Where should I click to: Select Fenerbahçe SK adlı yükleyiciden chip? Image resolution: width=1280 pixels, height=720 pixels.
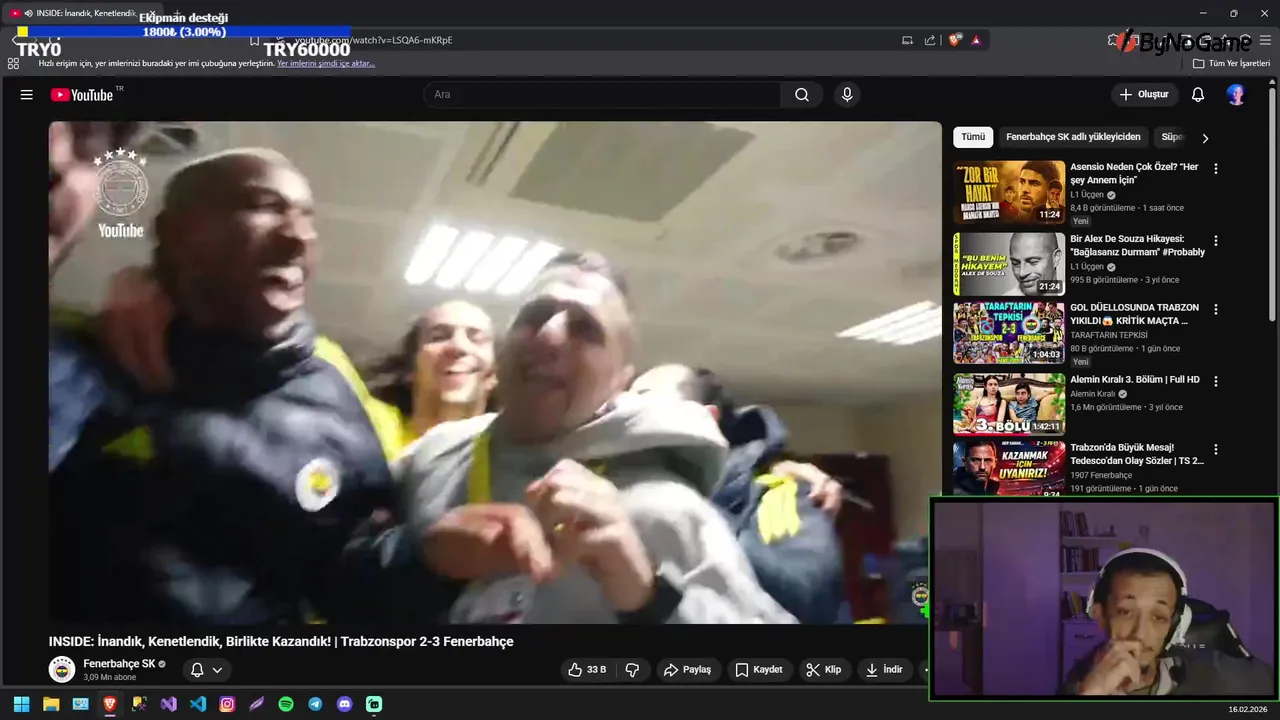pos(1073,137)
